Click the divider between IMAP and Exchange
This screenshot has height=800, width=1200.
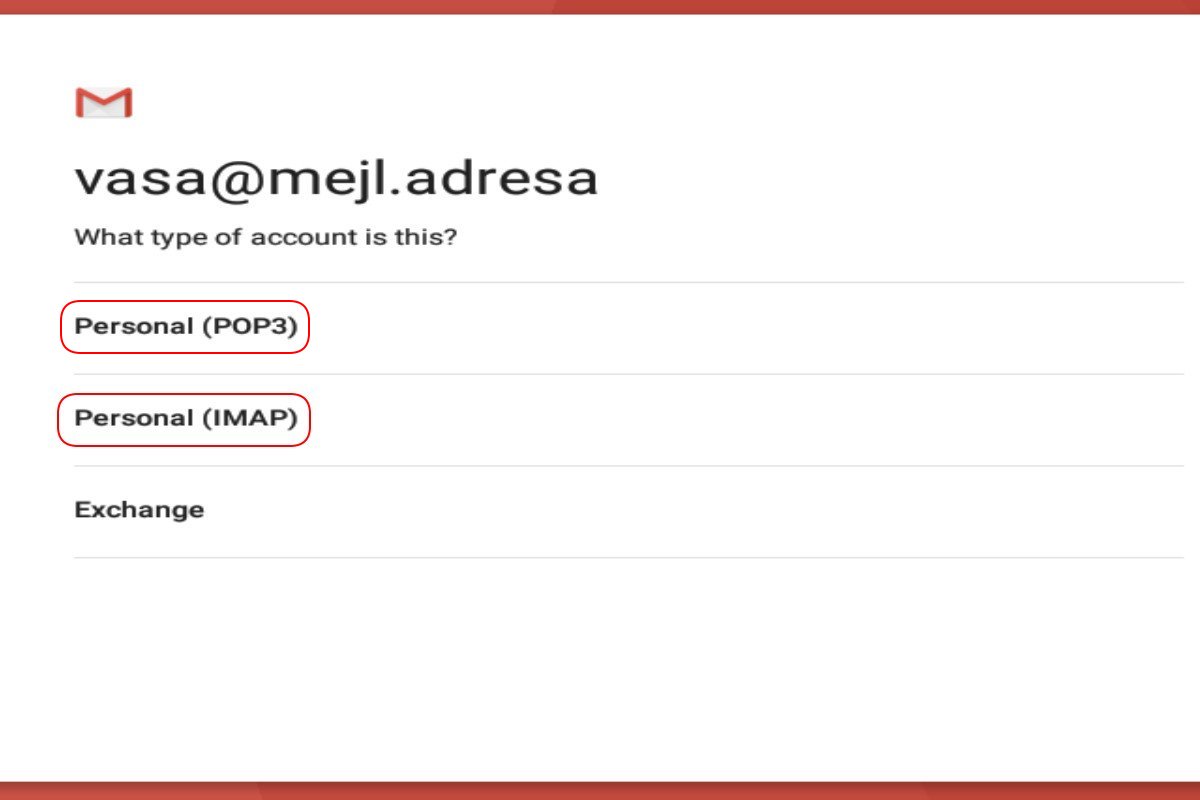[x=629, y=465]
